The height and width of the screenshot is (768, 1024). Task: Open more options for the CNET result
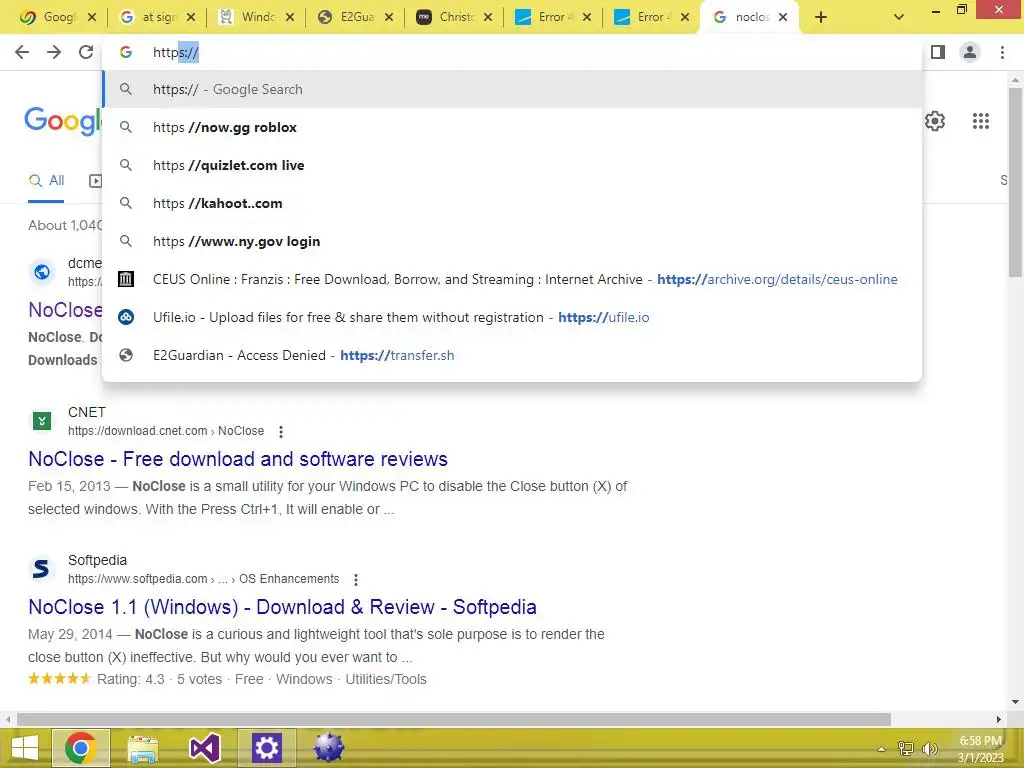(281, 432)
